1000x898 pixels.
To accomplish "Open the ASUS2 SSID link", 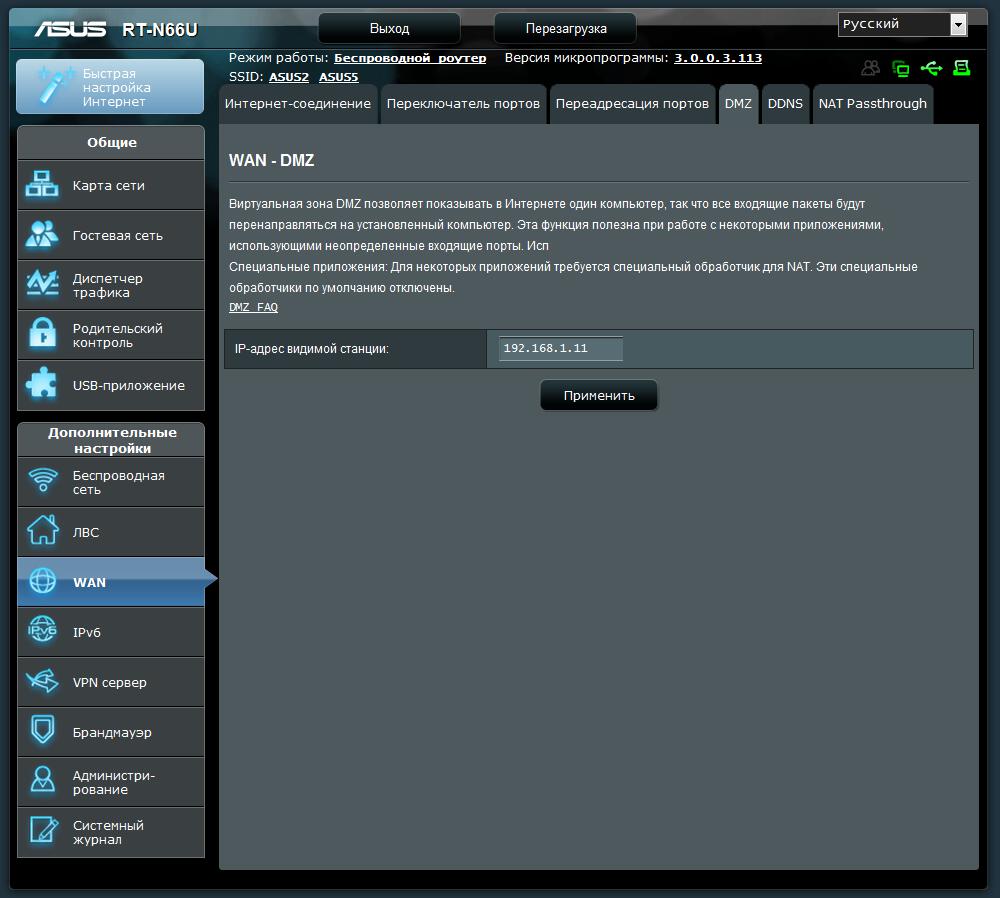I will tap(289, 77).
